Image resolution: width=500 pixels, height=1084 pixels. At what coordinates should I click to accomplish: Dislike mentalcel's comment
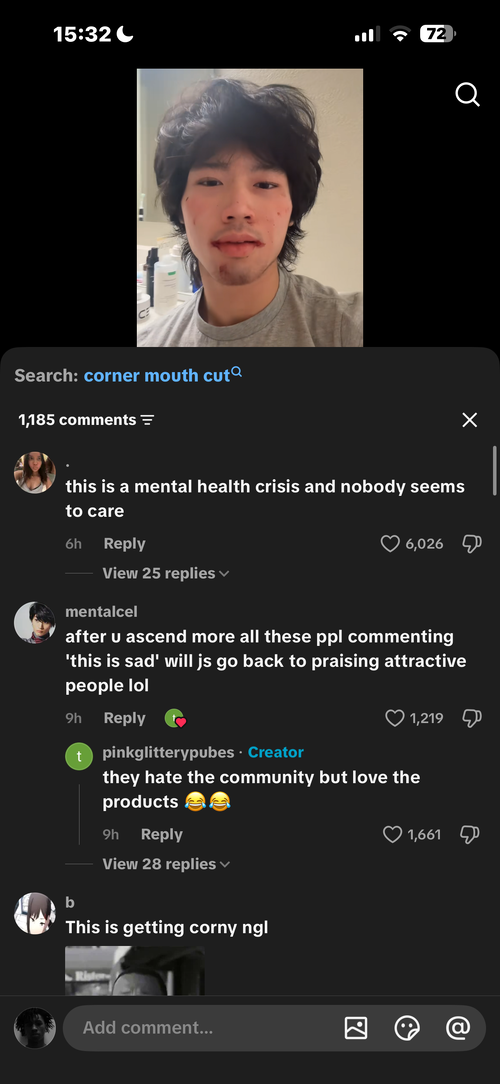click(x=472, y=718)
